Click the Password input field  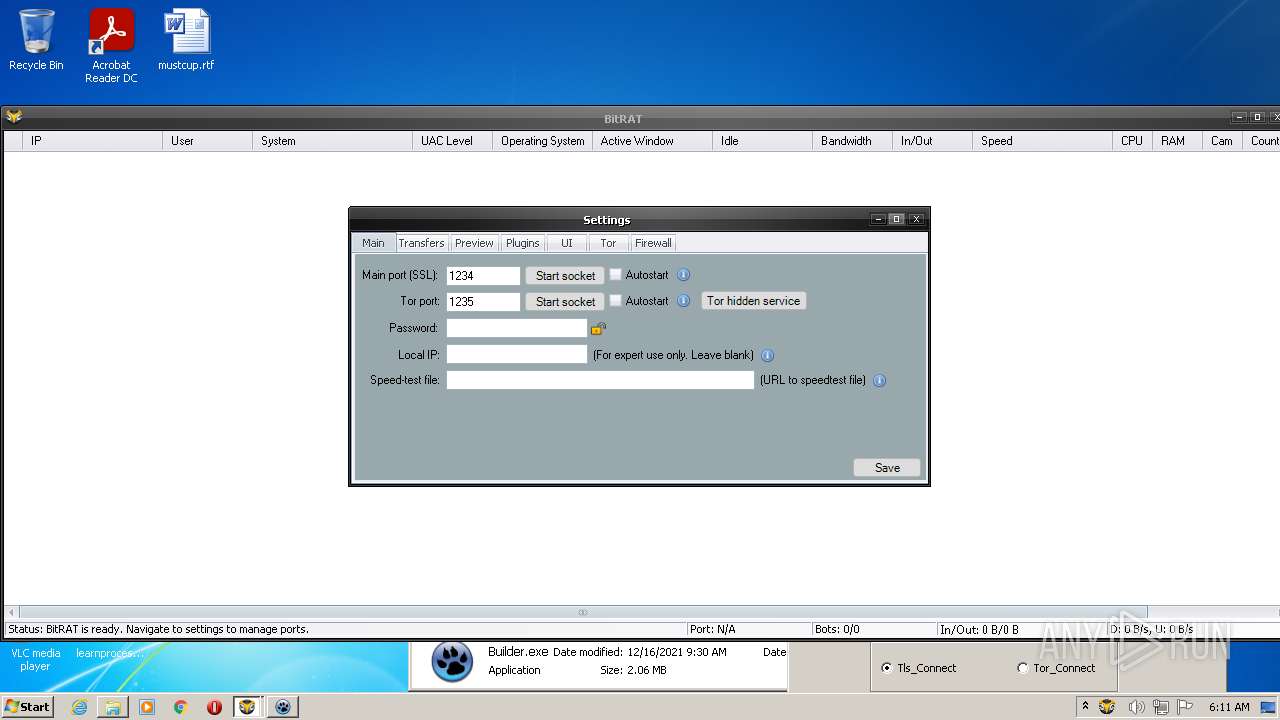517,328
